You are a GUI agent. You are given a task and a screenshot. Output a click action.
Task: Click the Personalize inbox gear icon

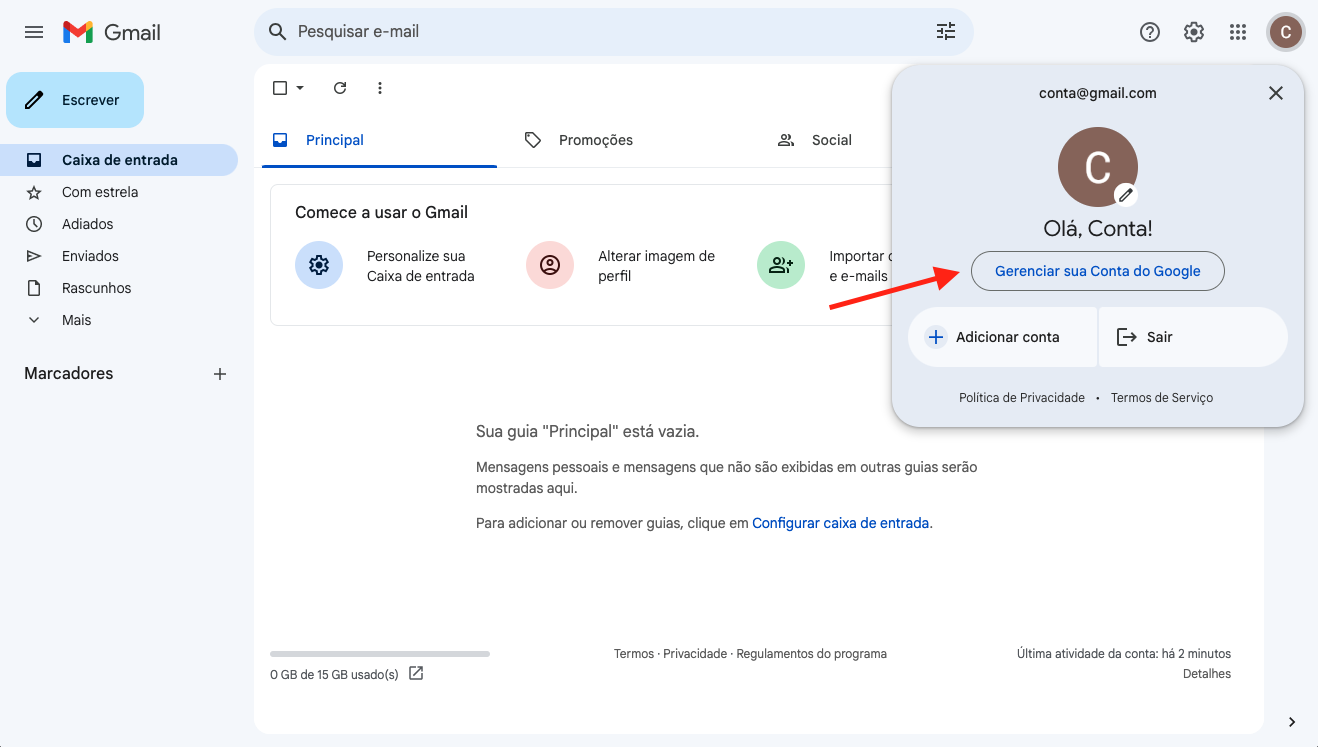[x=319, y=265]
